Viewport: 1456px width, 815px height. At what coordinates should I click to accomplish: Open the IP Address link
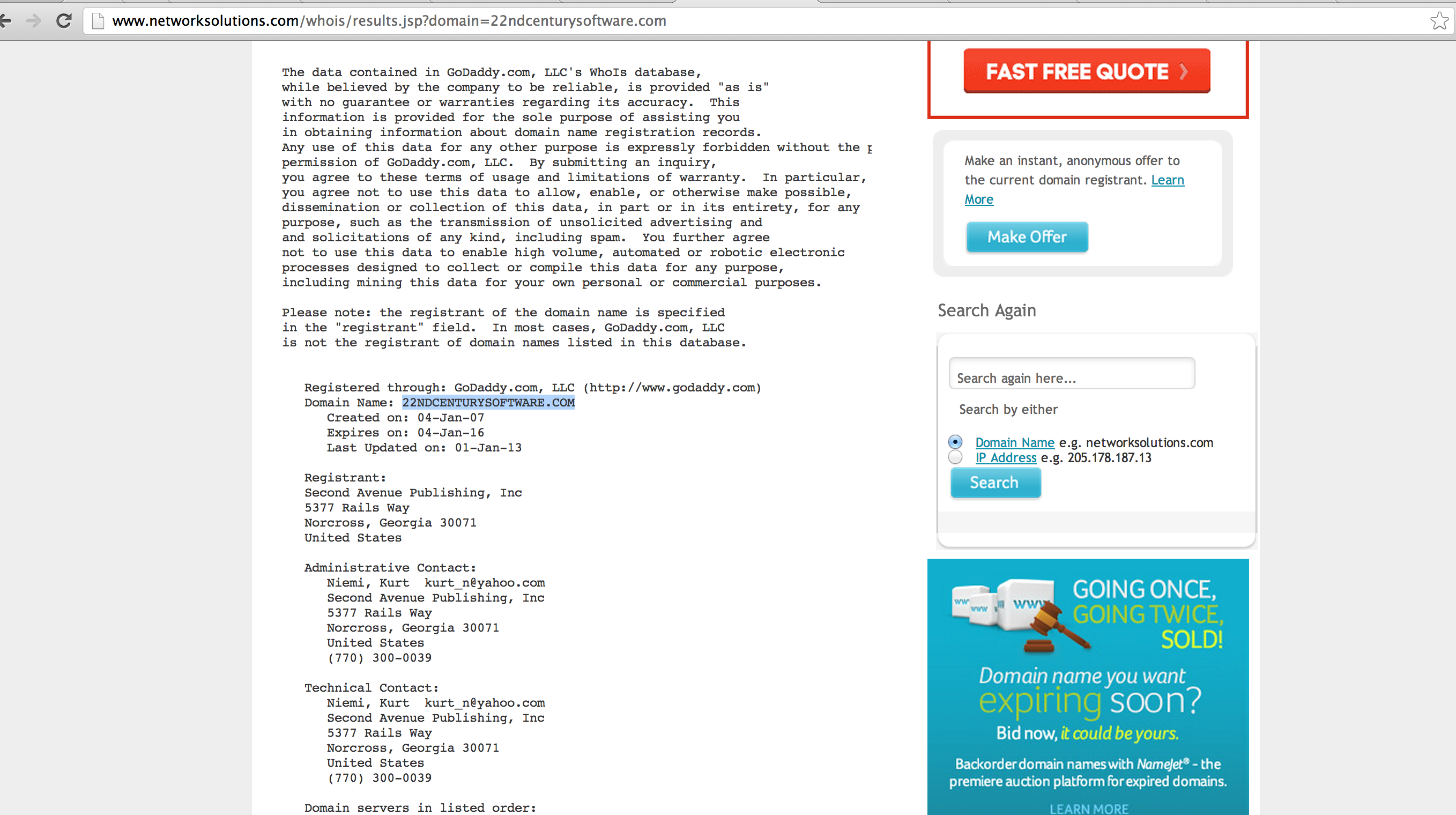1006,458
